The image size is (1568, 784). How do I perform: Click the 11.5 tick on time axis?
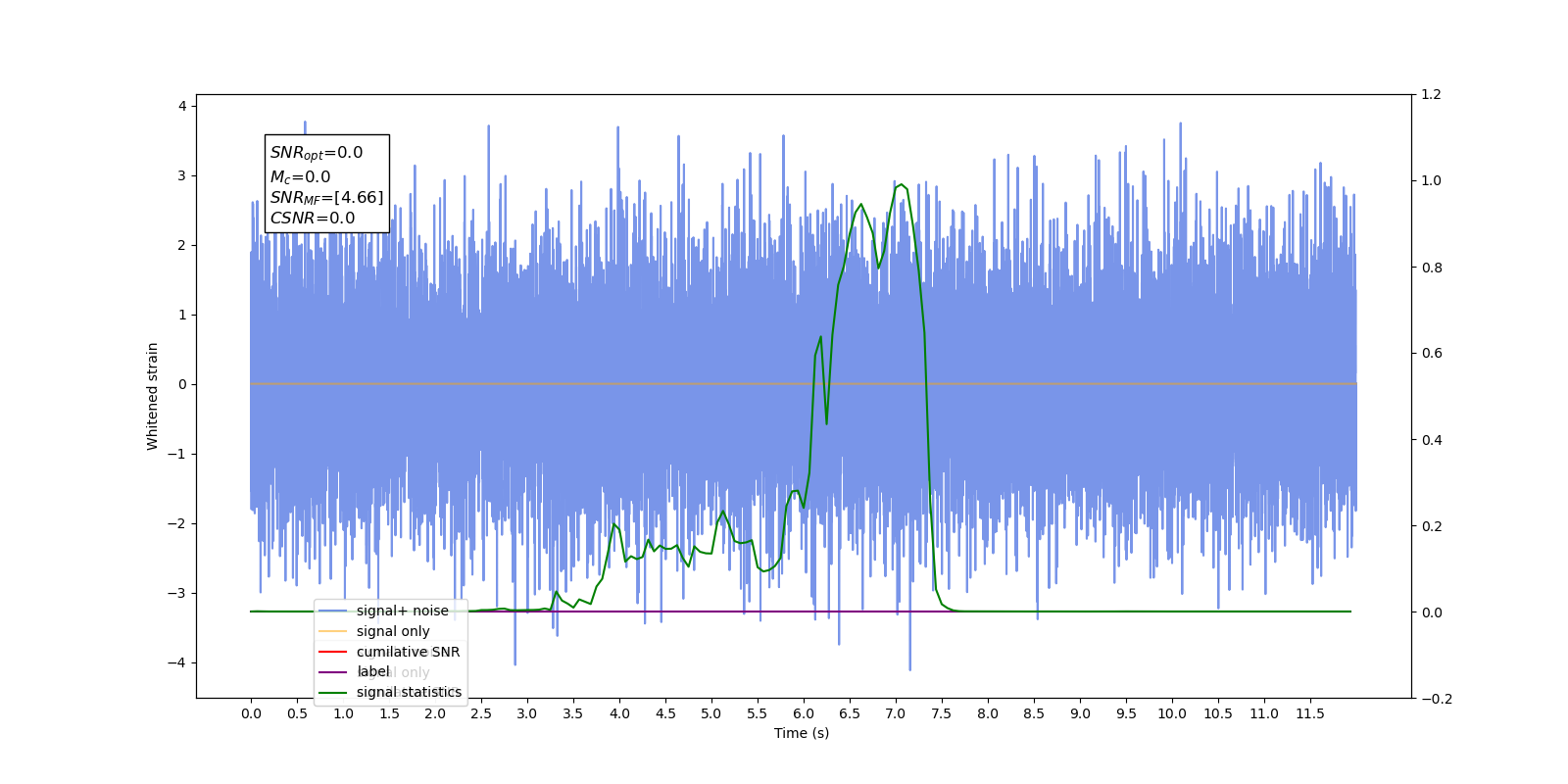[x=1310, y=713]
